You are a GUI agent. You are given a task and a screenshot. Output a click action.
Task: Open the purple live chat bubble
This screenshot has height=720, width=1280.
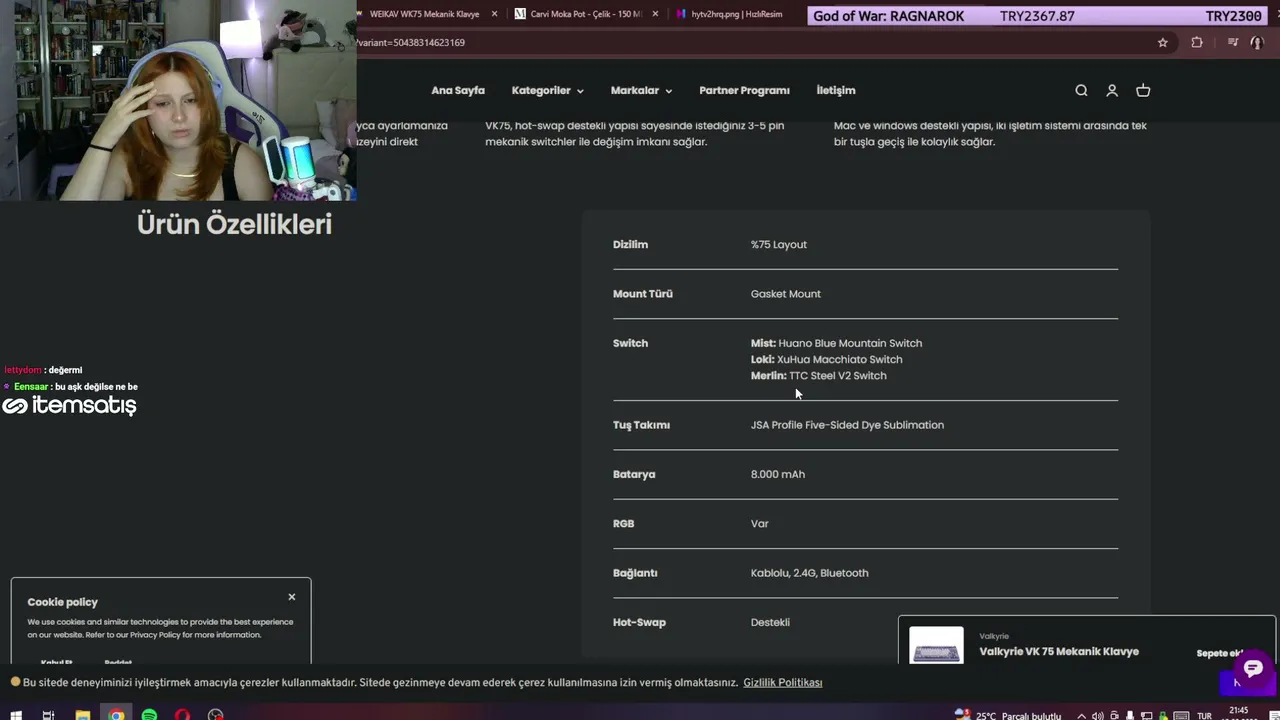pyautogui.click(x=1253, y=668)
